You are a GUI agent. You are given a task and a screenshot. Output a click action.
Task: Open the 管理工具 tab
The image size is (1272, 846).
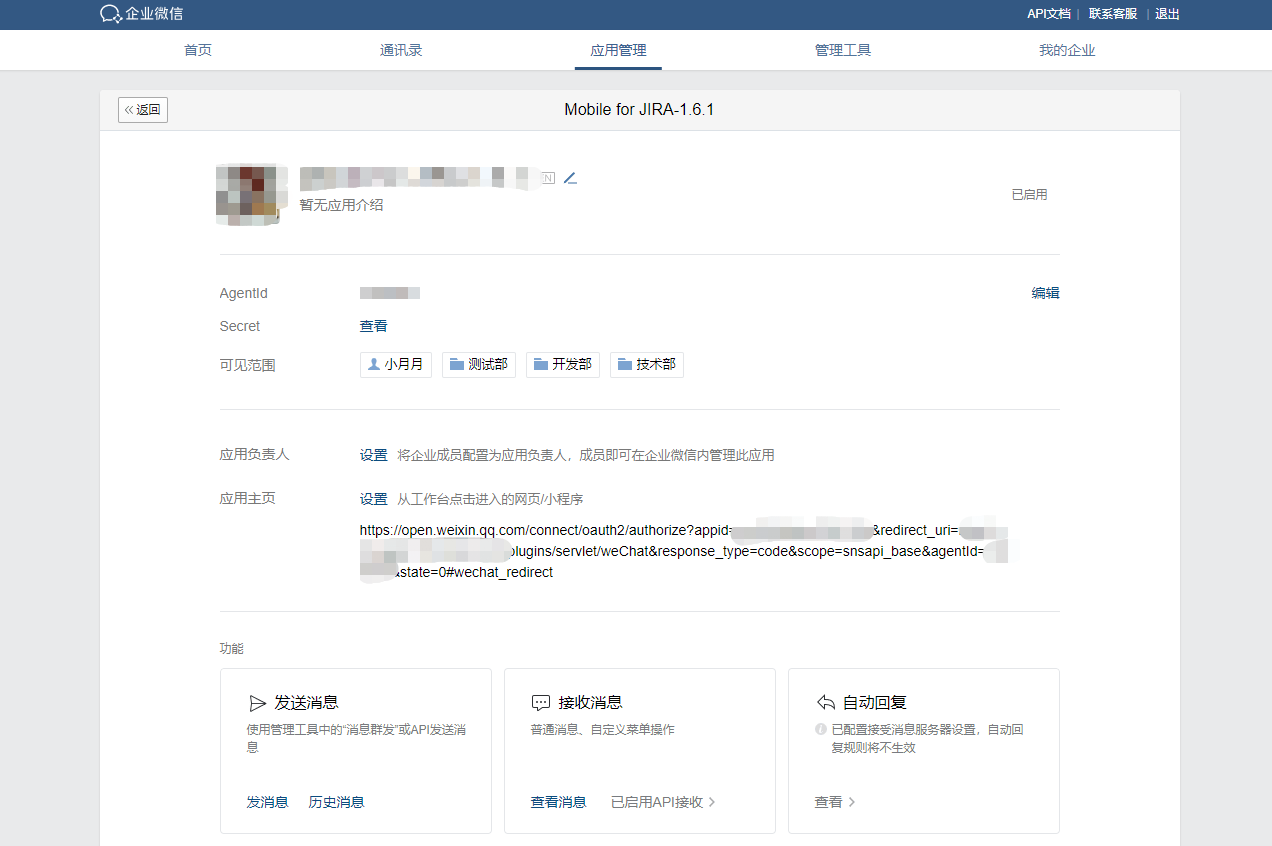pyautogui.click(x=843, y=50)
